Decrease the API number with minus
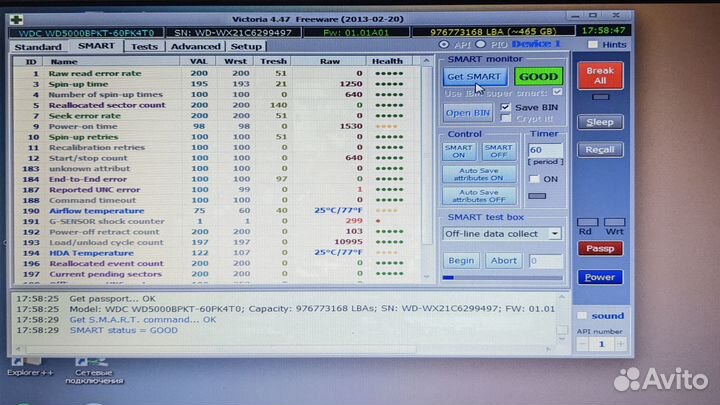720x405 pixels. 583,343
